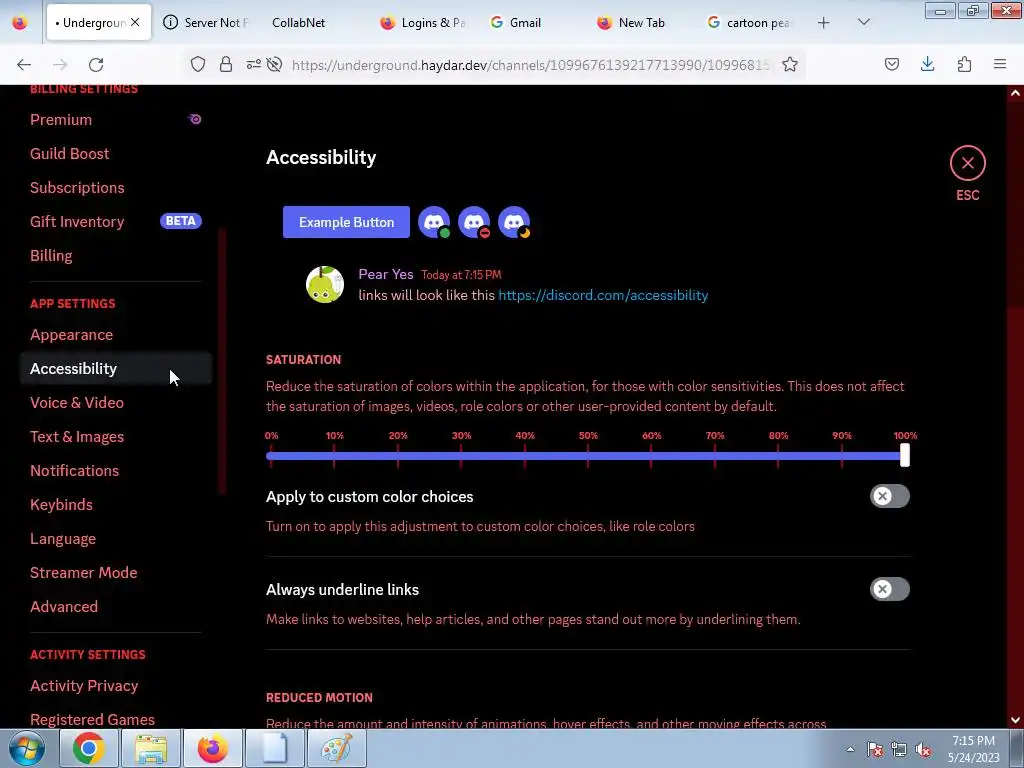Screen dimensions: 1024x768
Task: Switch to the Server Not Found tab
Action: pyautogui.click(x=206, y=23)
